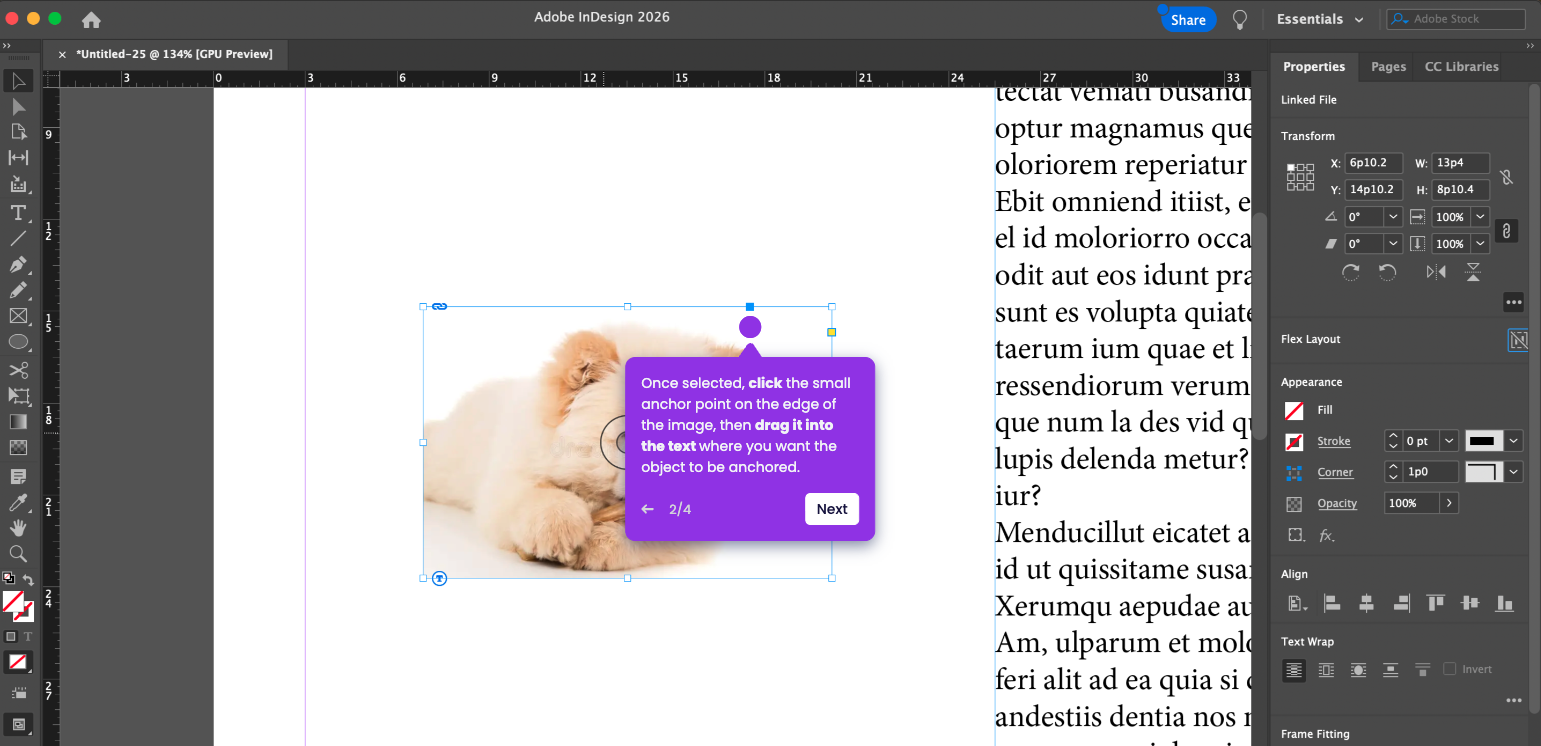Open Transform more options ellipsis
The width and height of the screenshot is (1541, 746).
click(x=1513, y=302)
